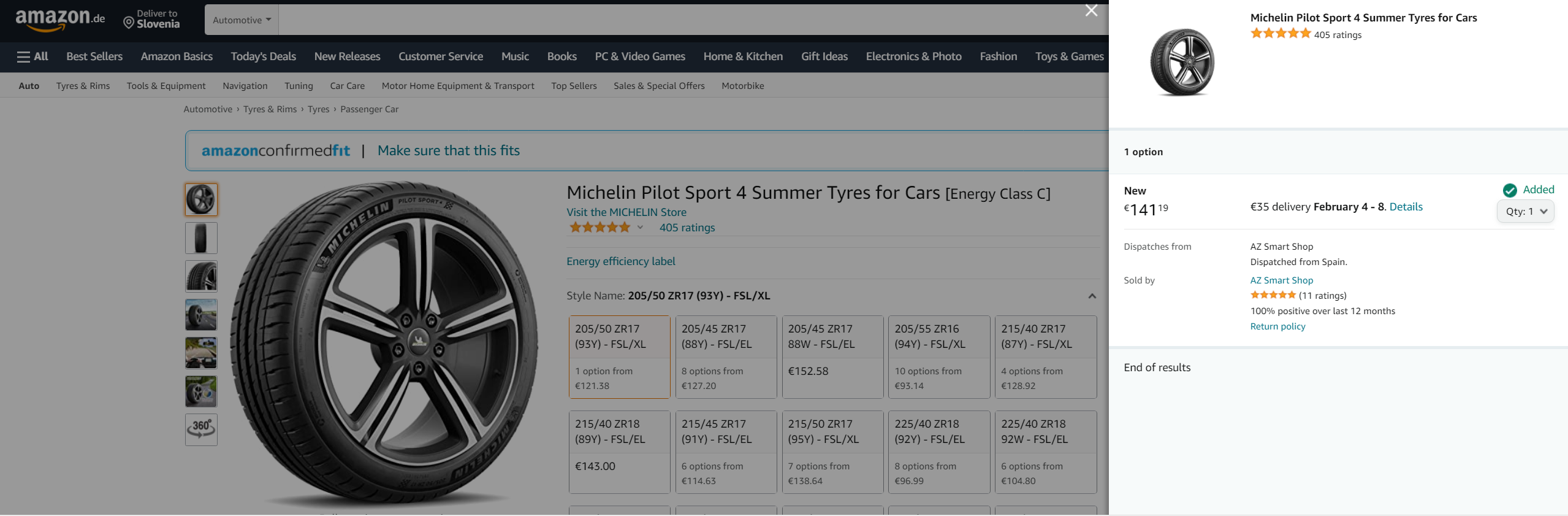Open the 360 degree view thumbnail
The height and width of the screenshot is (516, 1568).
(201, 429)
